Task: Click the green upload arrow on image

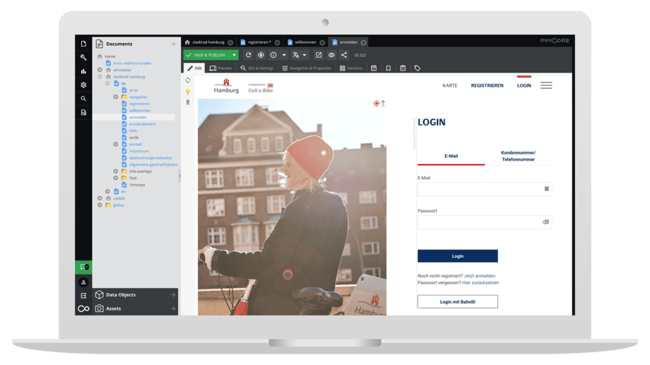Action: [383, 103]
